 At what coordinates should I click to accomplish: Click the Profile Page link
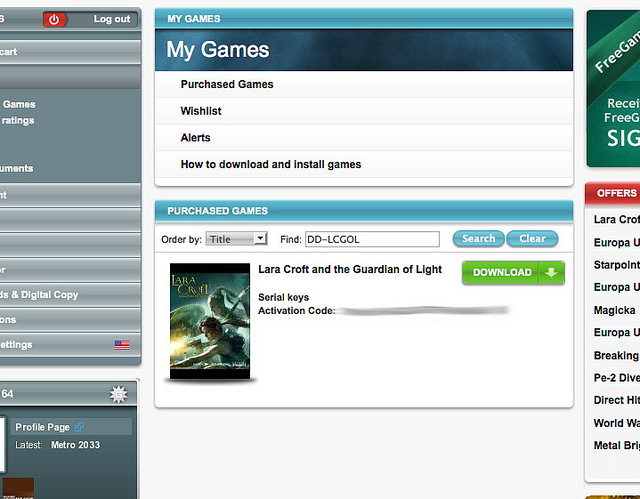(x=42, y=427)
